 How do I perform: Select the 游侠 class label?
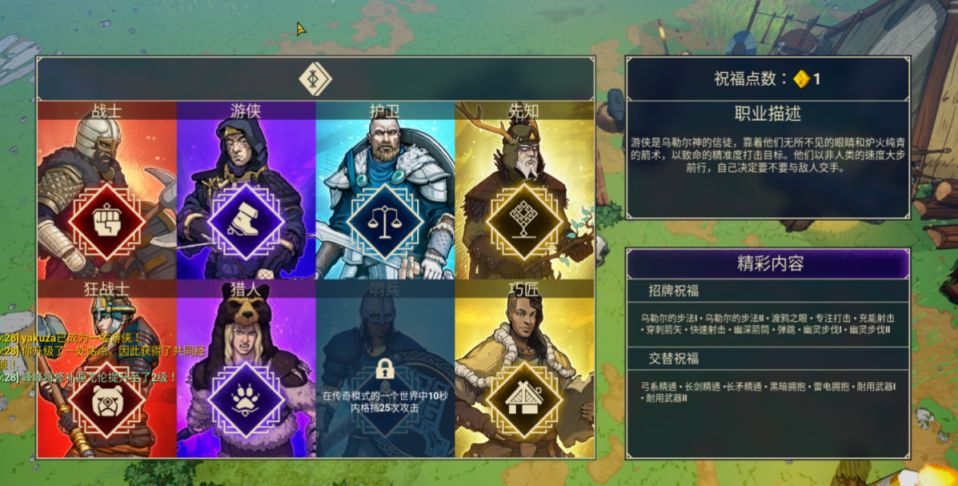click(246, 111)
